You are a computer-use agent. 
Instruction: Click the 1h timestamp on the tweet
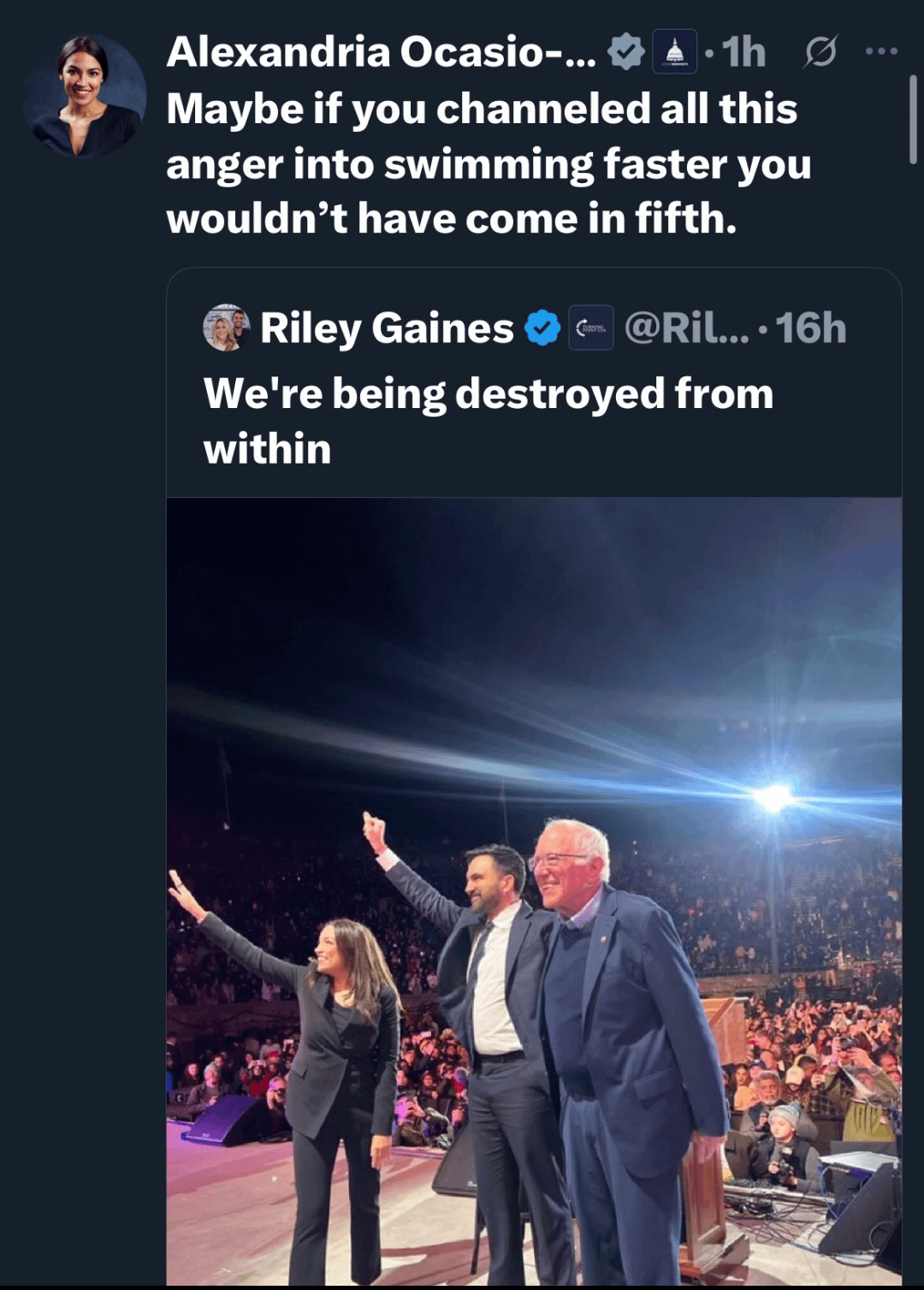point(743,52)
